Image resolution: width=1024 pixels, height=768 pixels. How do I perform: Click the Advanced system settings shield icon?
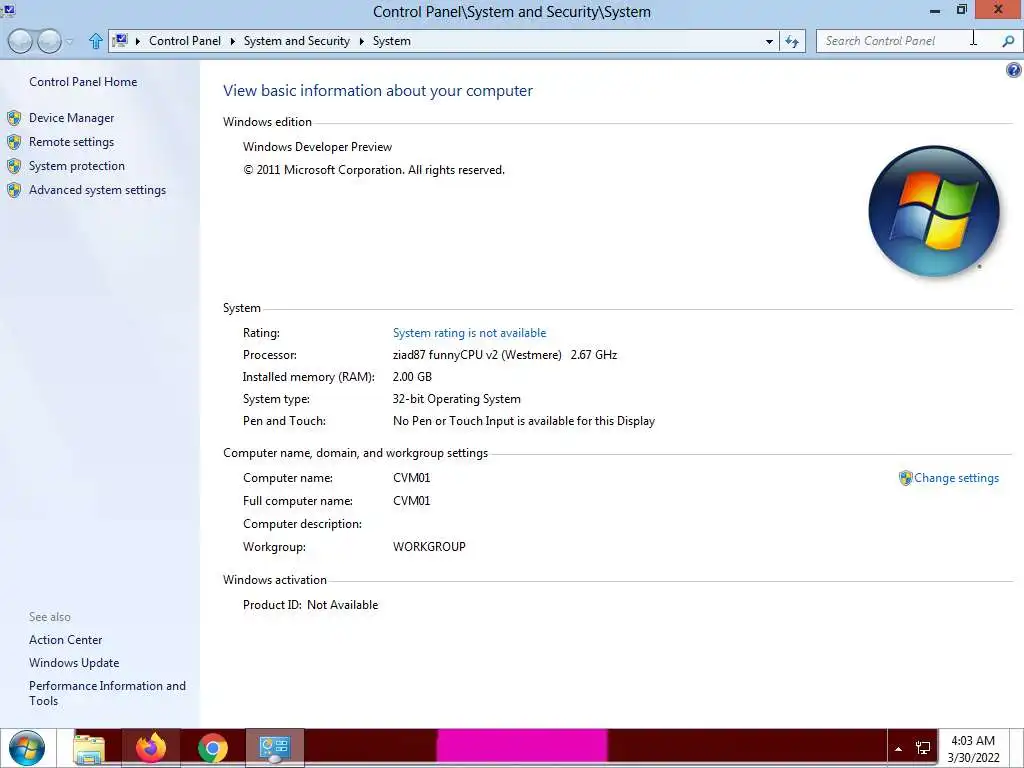tap(14, 190)
